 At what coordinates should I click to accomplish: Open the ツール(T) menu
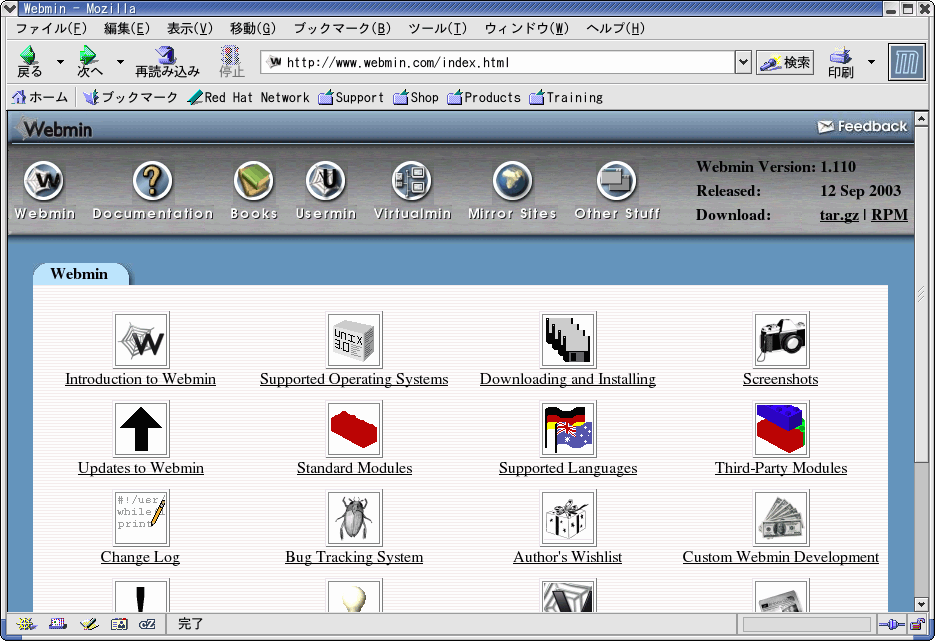click(x=438, y=29)
